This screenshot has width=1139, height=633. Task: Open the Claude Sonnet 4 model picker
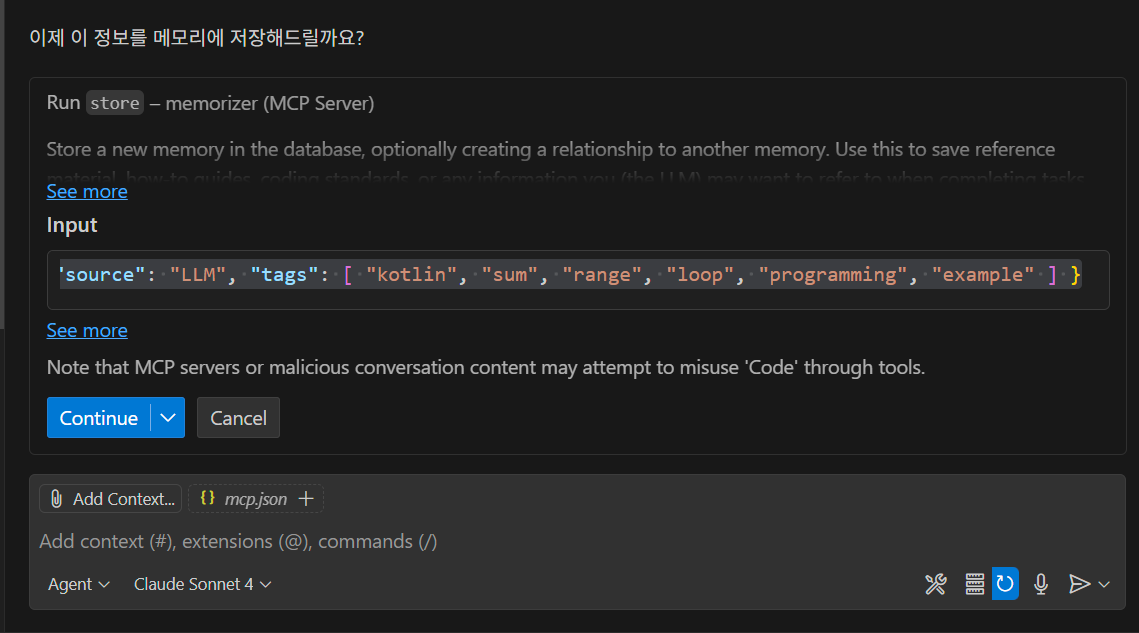[x=202, y=584]
